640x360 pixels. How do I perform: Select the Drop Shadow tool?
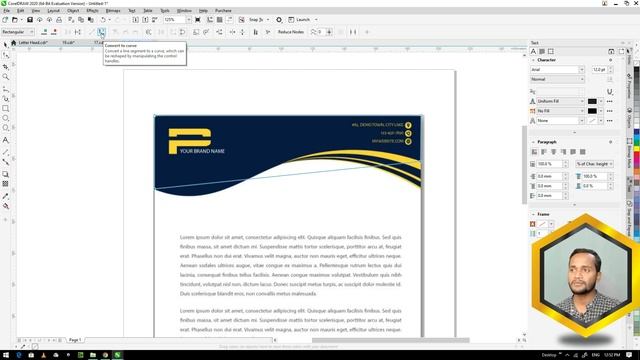(x=5, y=174)
